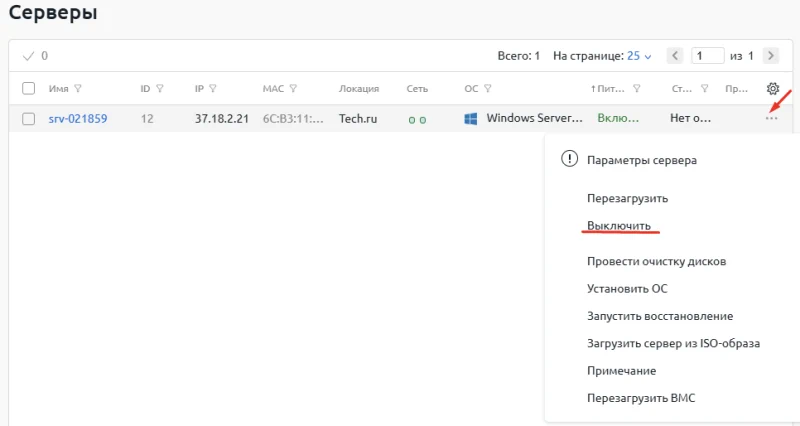
Task: Click the page number input field
Action: [x=708, y=56]
